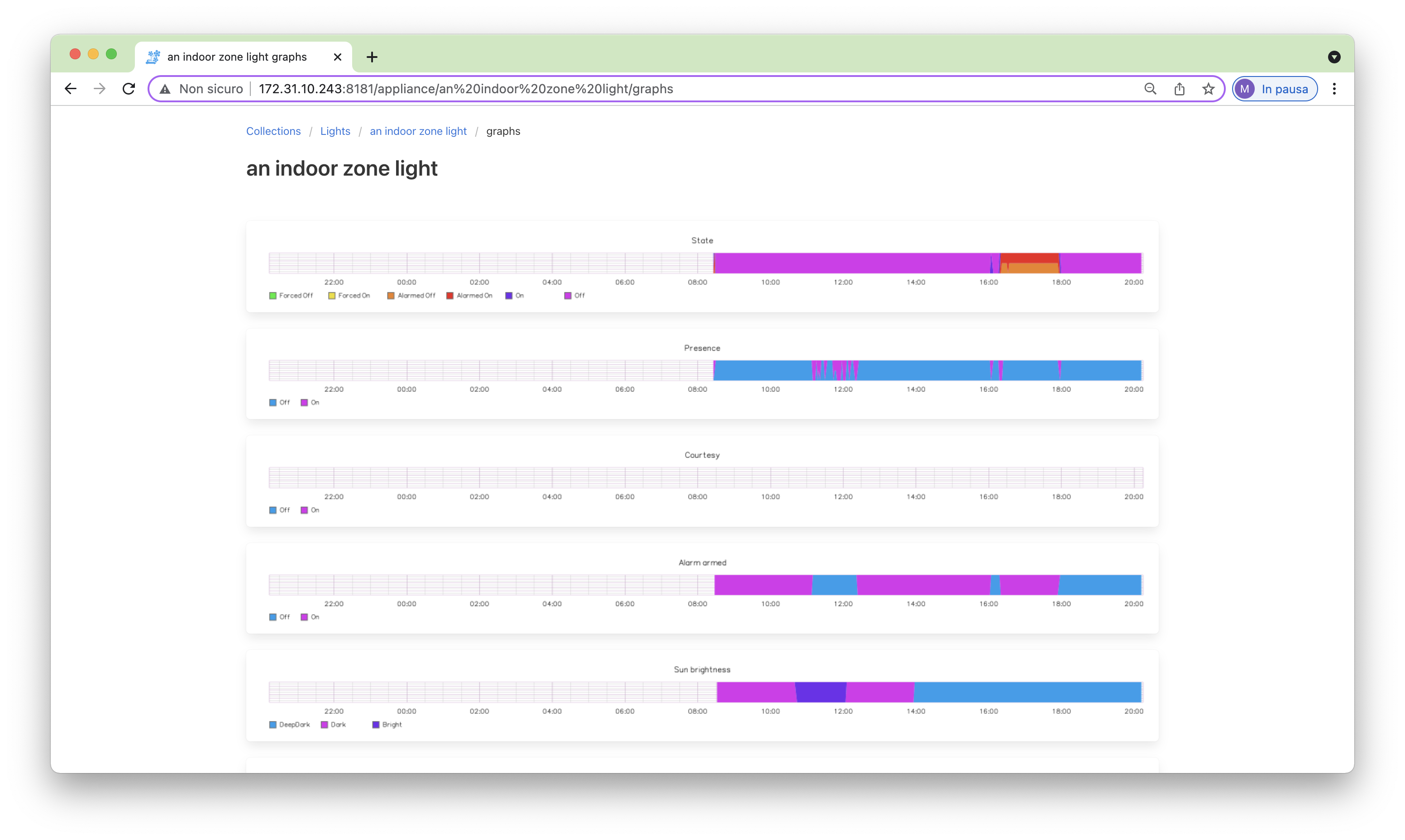Toggle the 'Bright' legend in the Sun brightness chart
Image resolution: width=1405 pixels, height=840 pixels.
click(387, 725)
